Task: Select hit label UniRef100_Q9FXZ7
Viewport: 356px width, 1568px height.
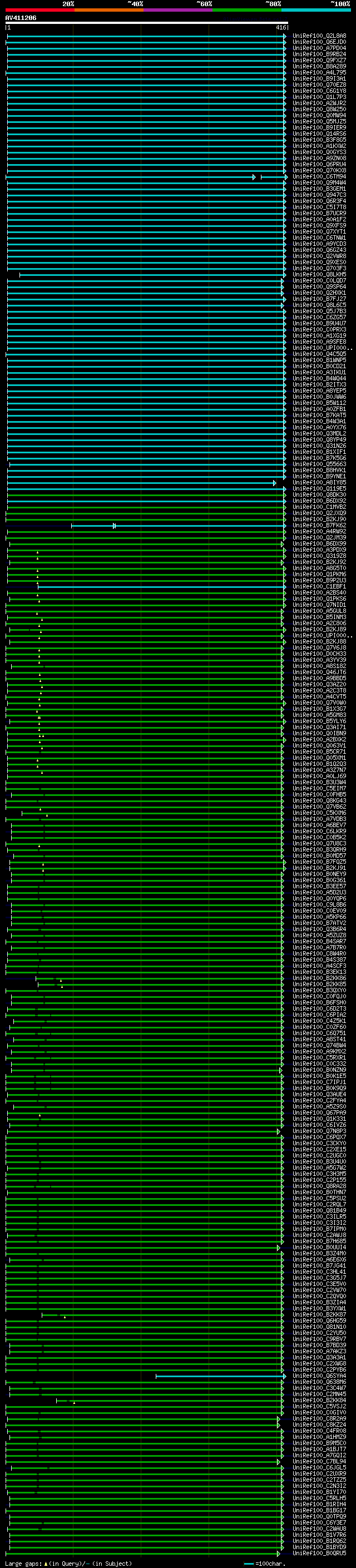Action: coord(319,60)
